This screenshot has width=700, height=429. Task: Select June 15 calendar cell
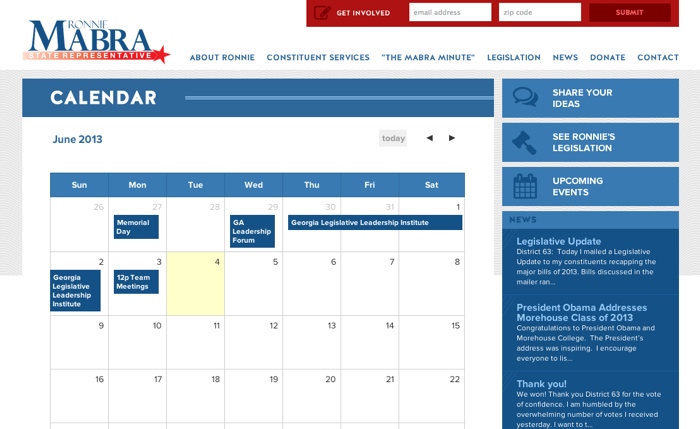click(432, 342)
